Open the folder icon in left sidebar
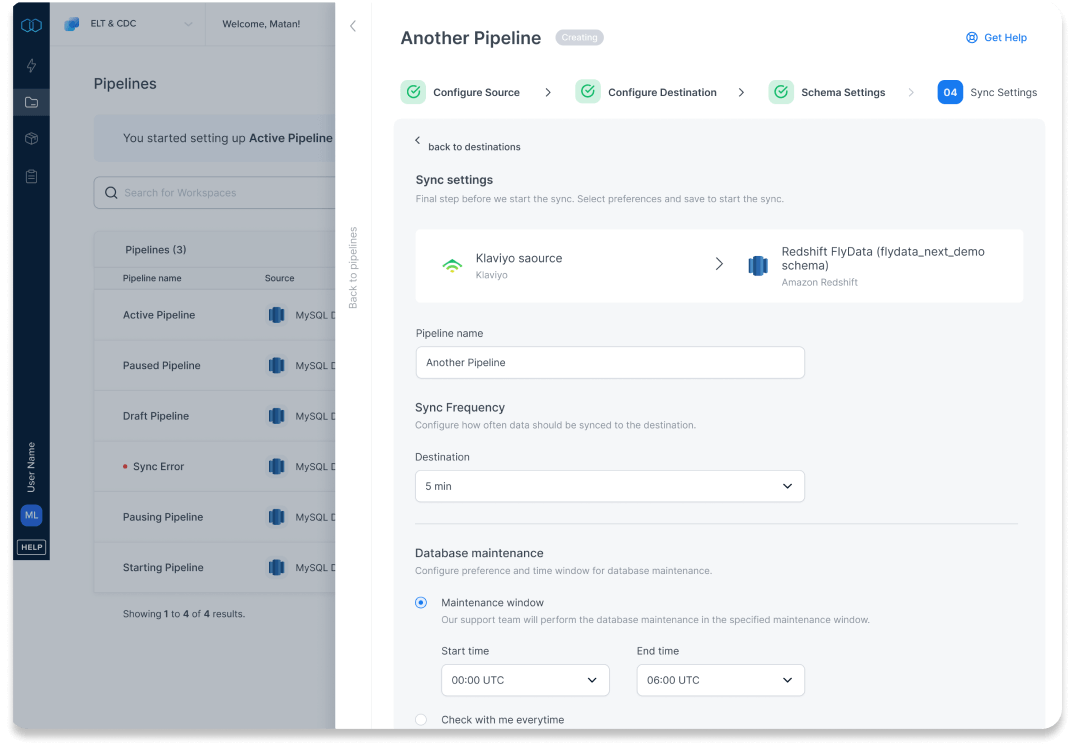1070x745 pixels. [31, 102]
